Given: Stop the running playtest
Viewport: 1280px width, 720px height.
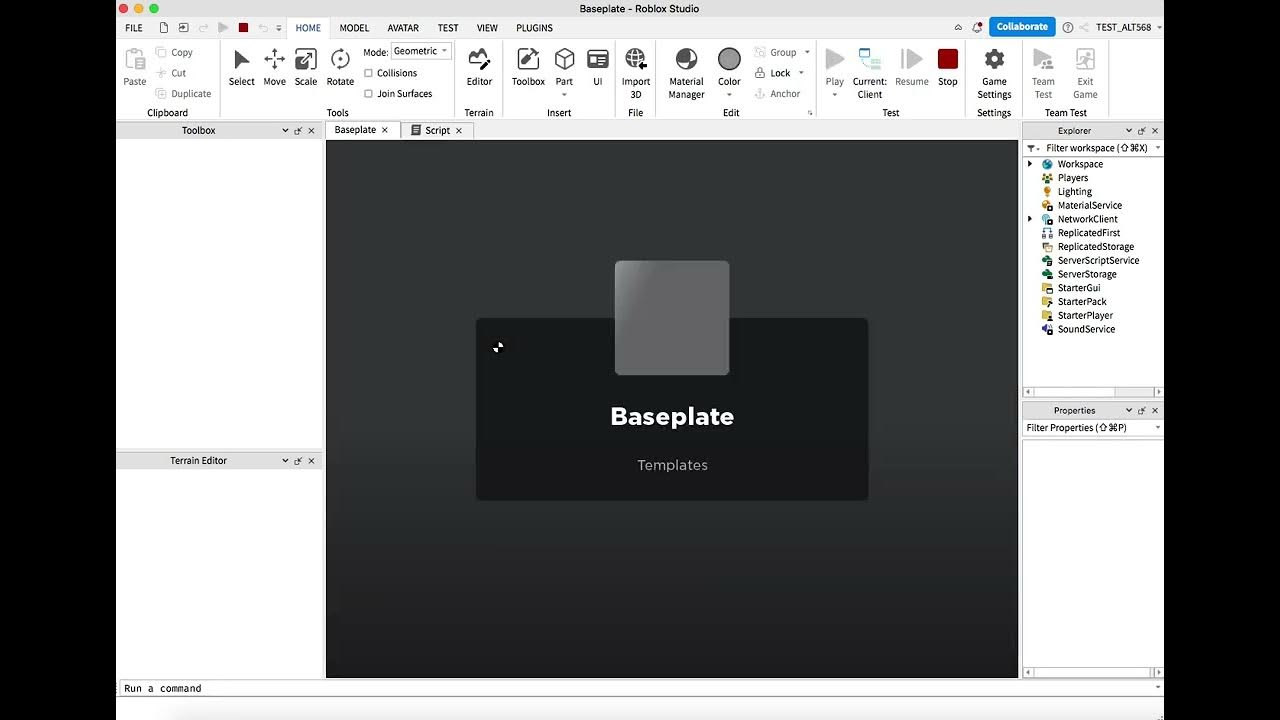Looking at the screenshot, I should click(x=948, y=68).
